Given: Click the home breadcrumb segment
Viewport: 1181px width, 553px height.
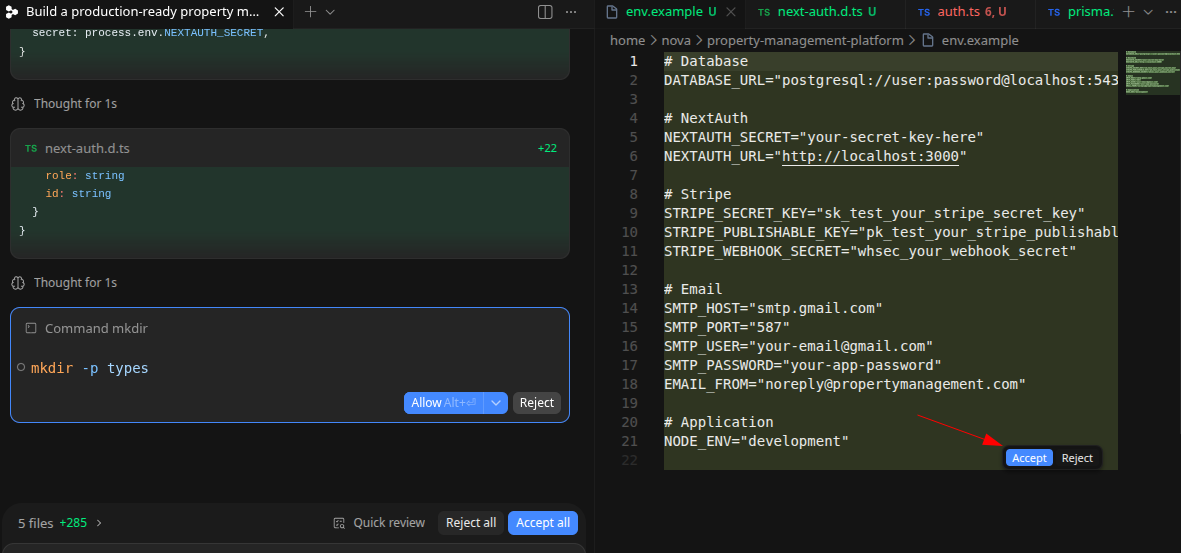Looking at the screenshot, I should tap(627, 41).
